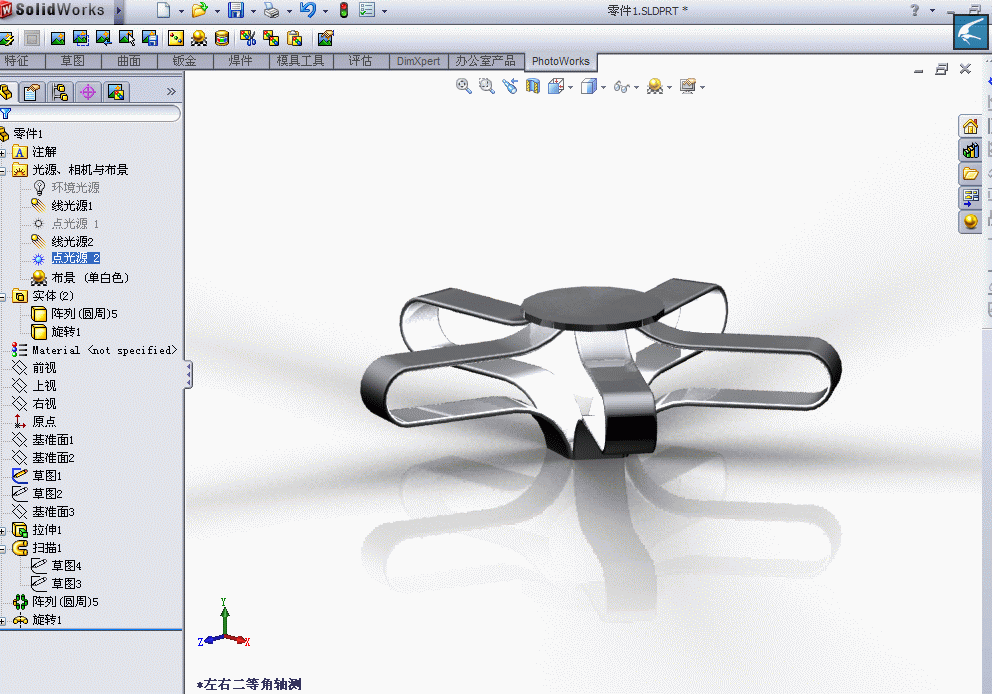This screenshot has height=694, width=992.
Task: Click the panel collapse handle
Action: tap(188, 375)
